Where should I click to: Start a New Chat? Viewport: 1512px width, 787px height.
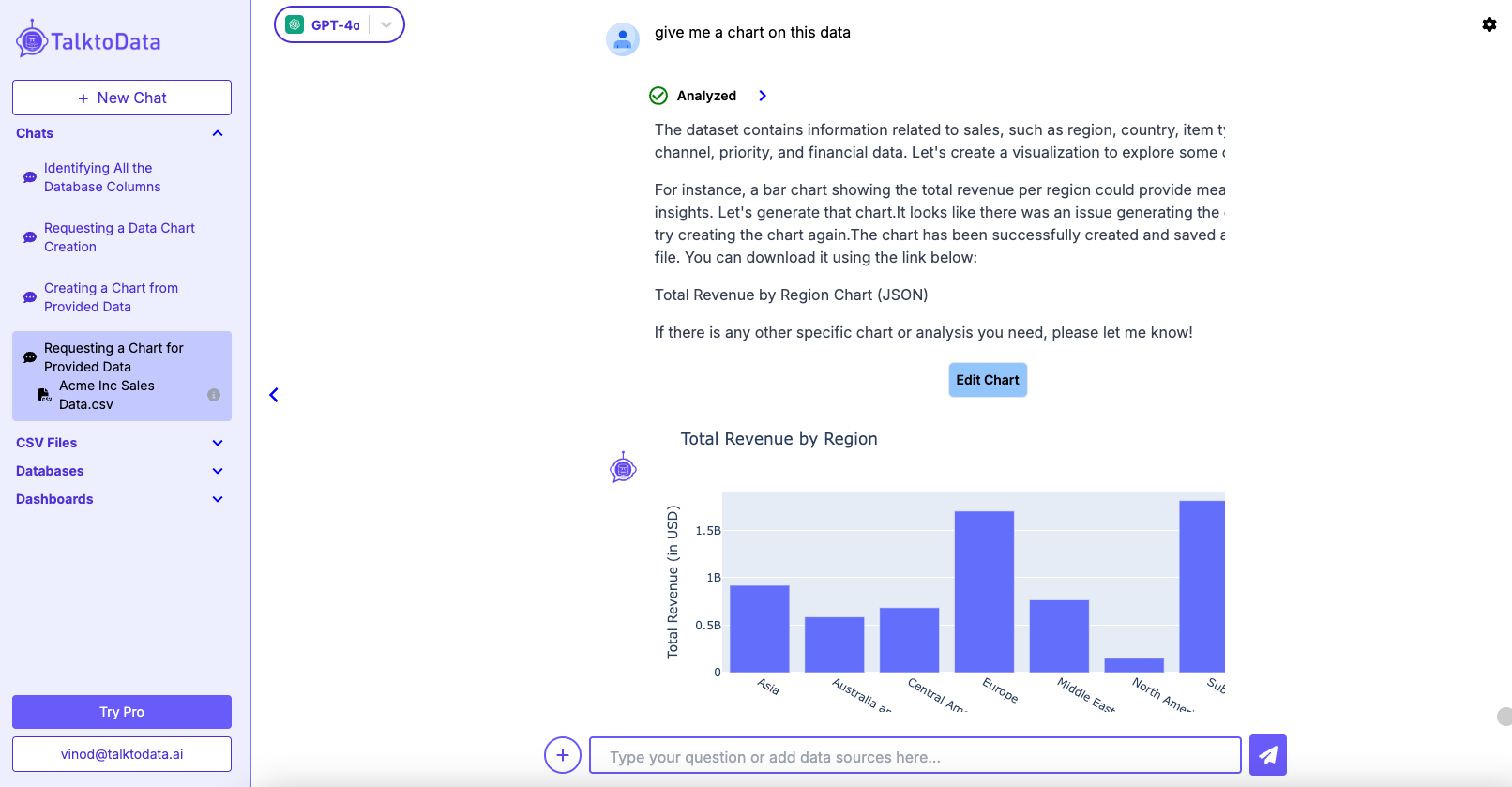[x=122, y=98]
